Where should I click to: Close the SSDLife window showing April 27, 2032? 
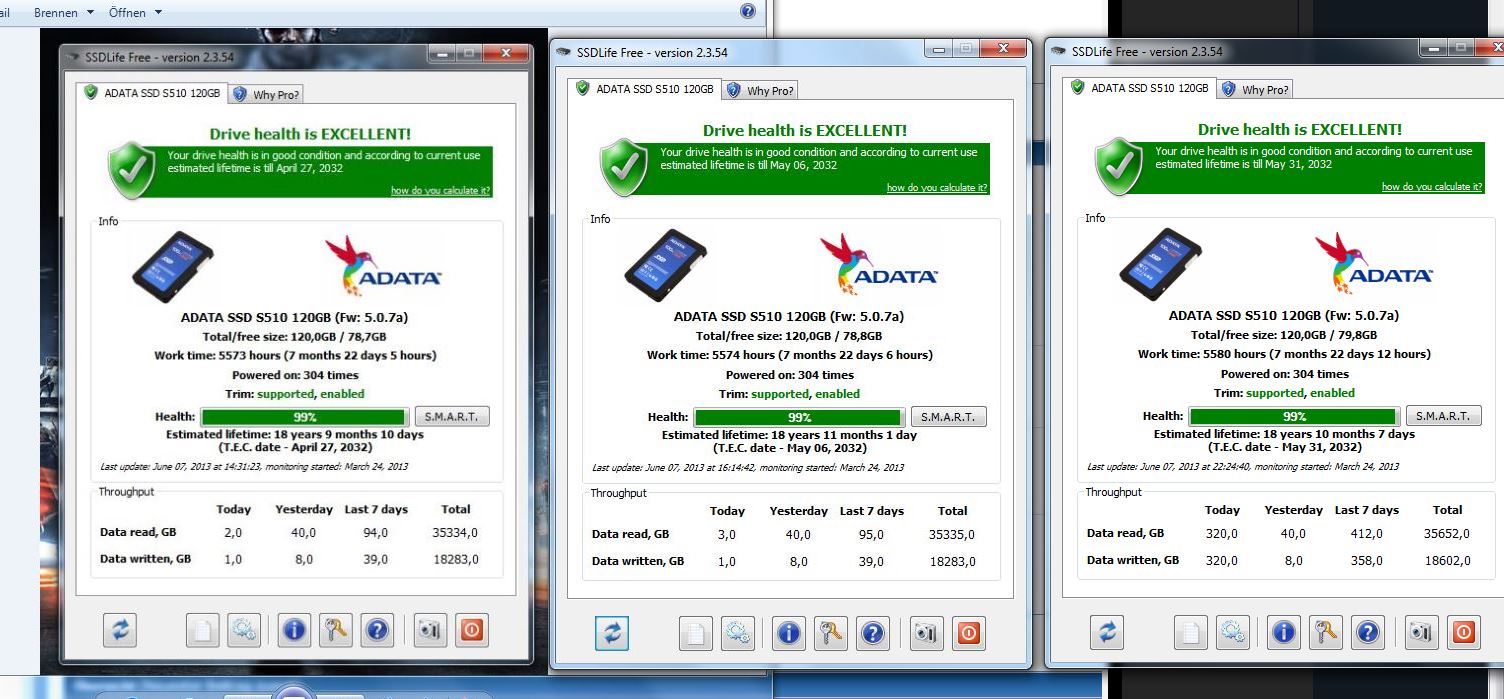tap(507, 53)
